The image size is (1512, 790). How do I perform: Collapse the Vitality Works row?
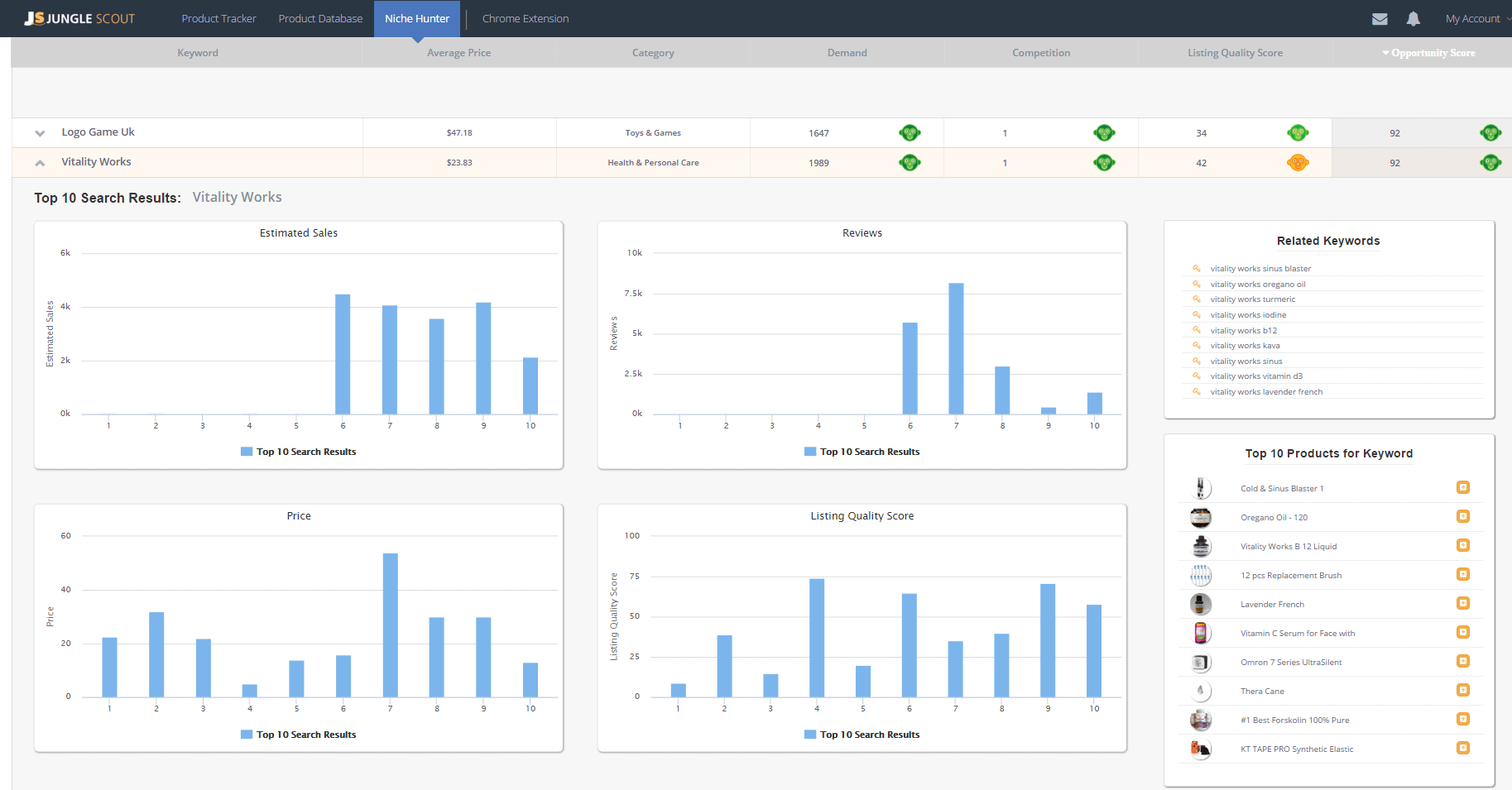(40, 163)
